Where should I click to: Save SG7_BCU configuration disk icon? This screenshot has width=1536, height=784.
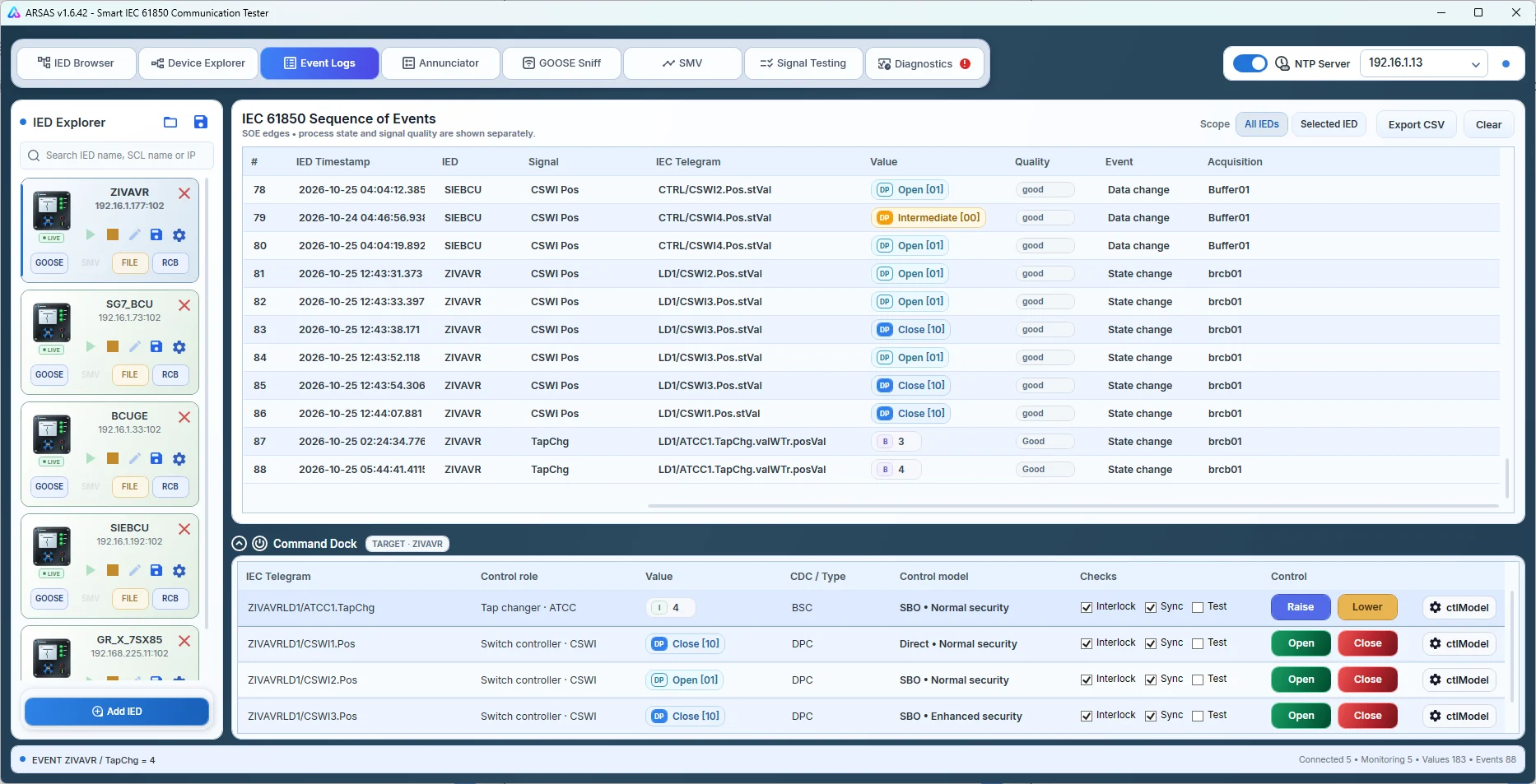coord(156,347)
